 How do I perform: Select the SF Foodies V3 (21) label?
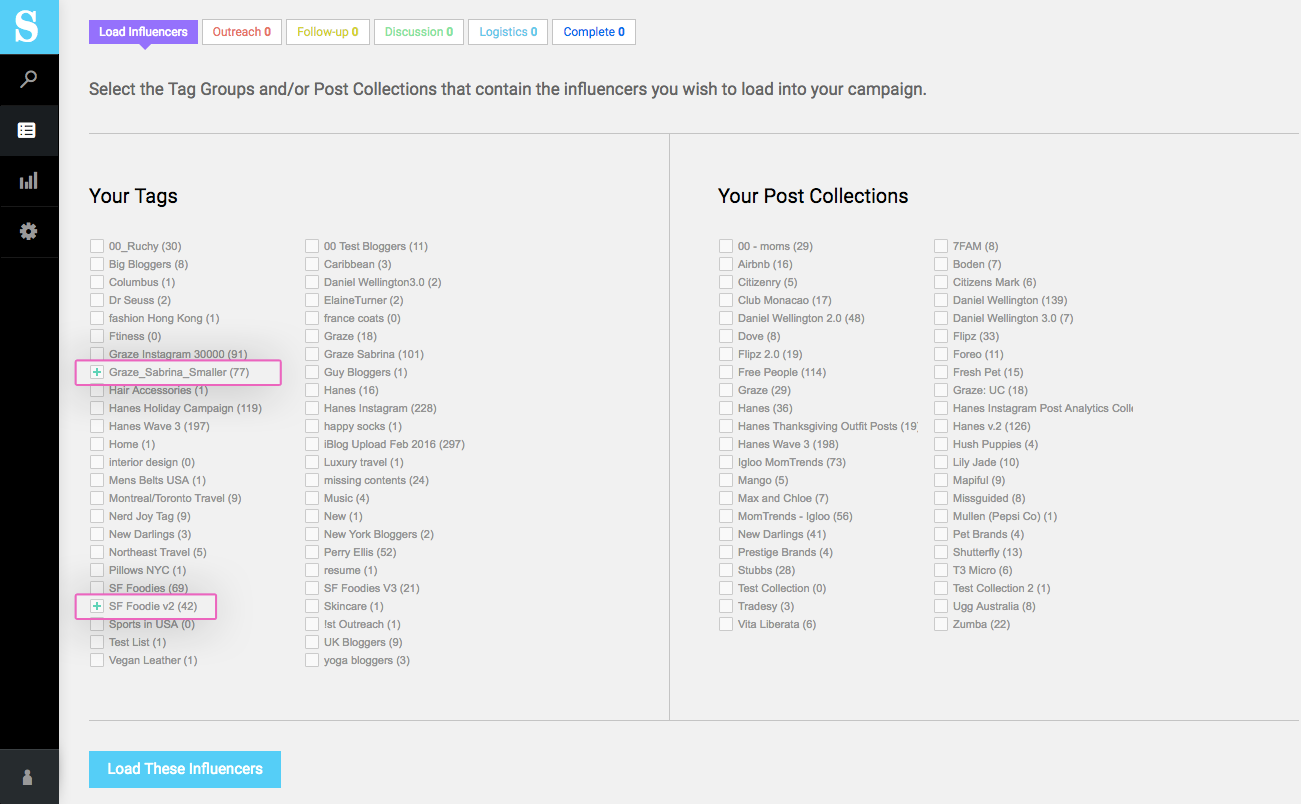[372, 588]
